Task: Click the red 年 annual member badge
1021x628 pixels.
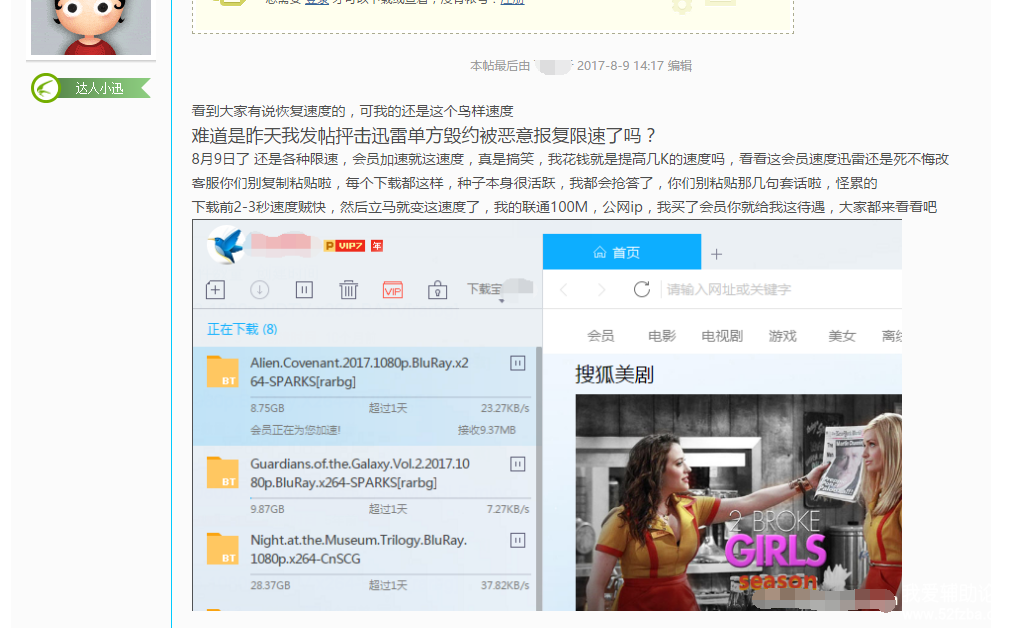Action: coord(377,246)
